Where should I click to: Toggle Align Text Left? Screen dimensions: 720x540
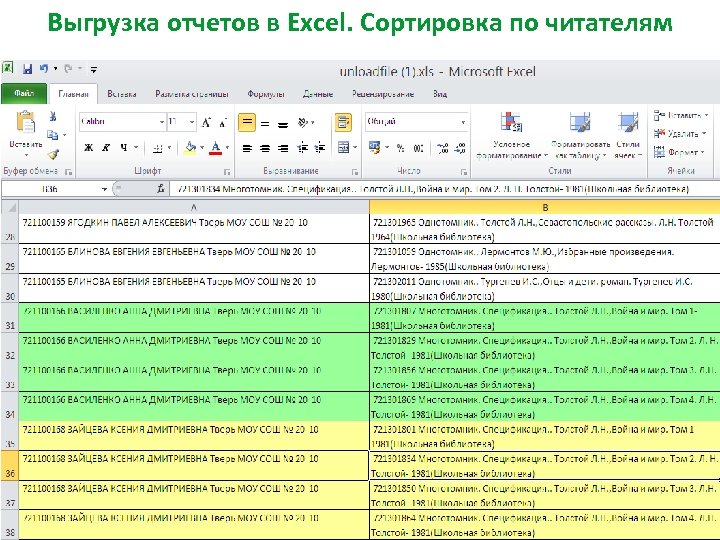pyautogui.click(x=247, y=148)
